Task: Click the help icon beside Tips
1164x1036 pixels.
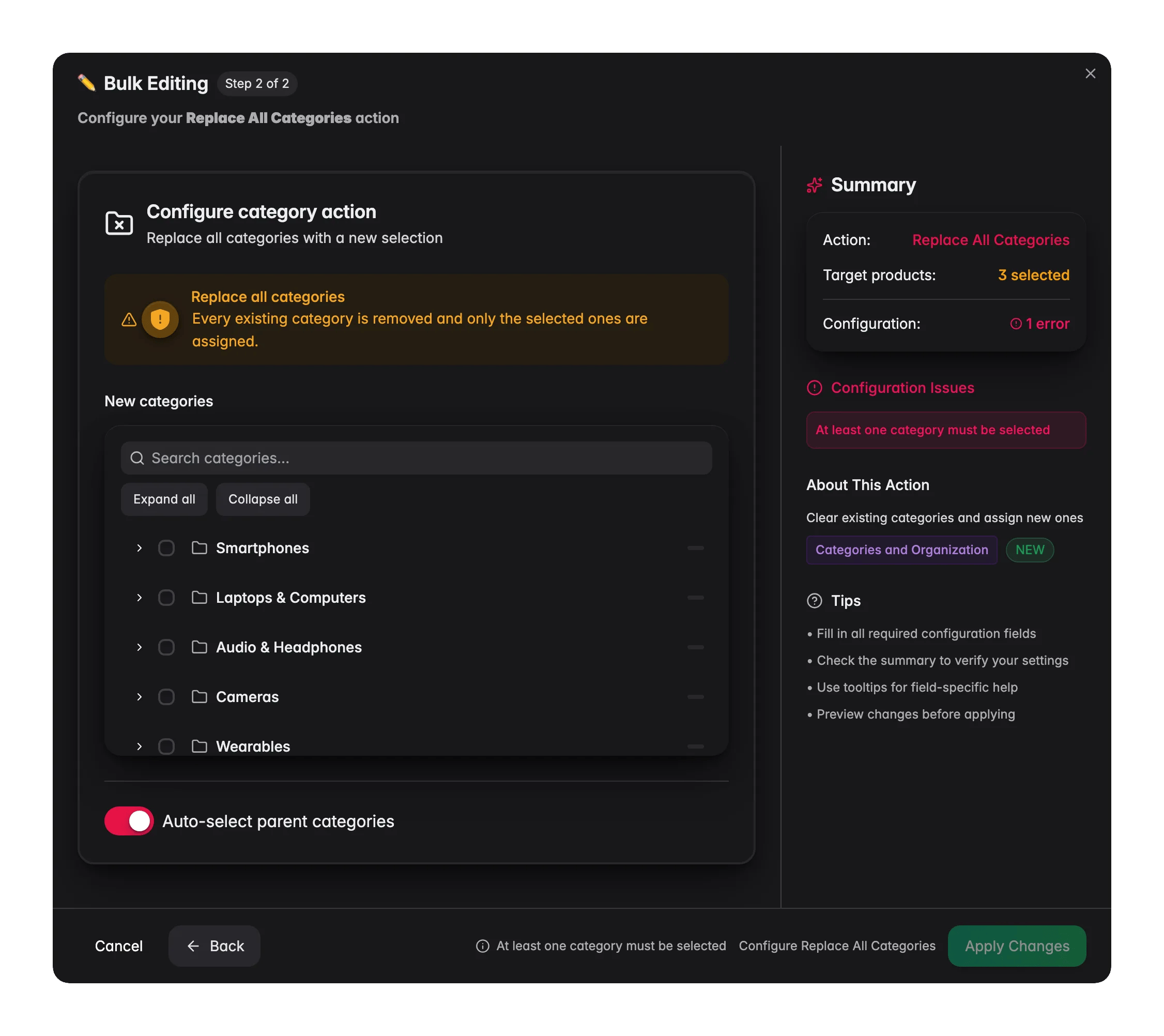Action: tap(815, 601)
